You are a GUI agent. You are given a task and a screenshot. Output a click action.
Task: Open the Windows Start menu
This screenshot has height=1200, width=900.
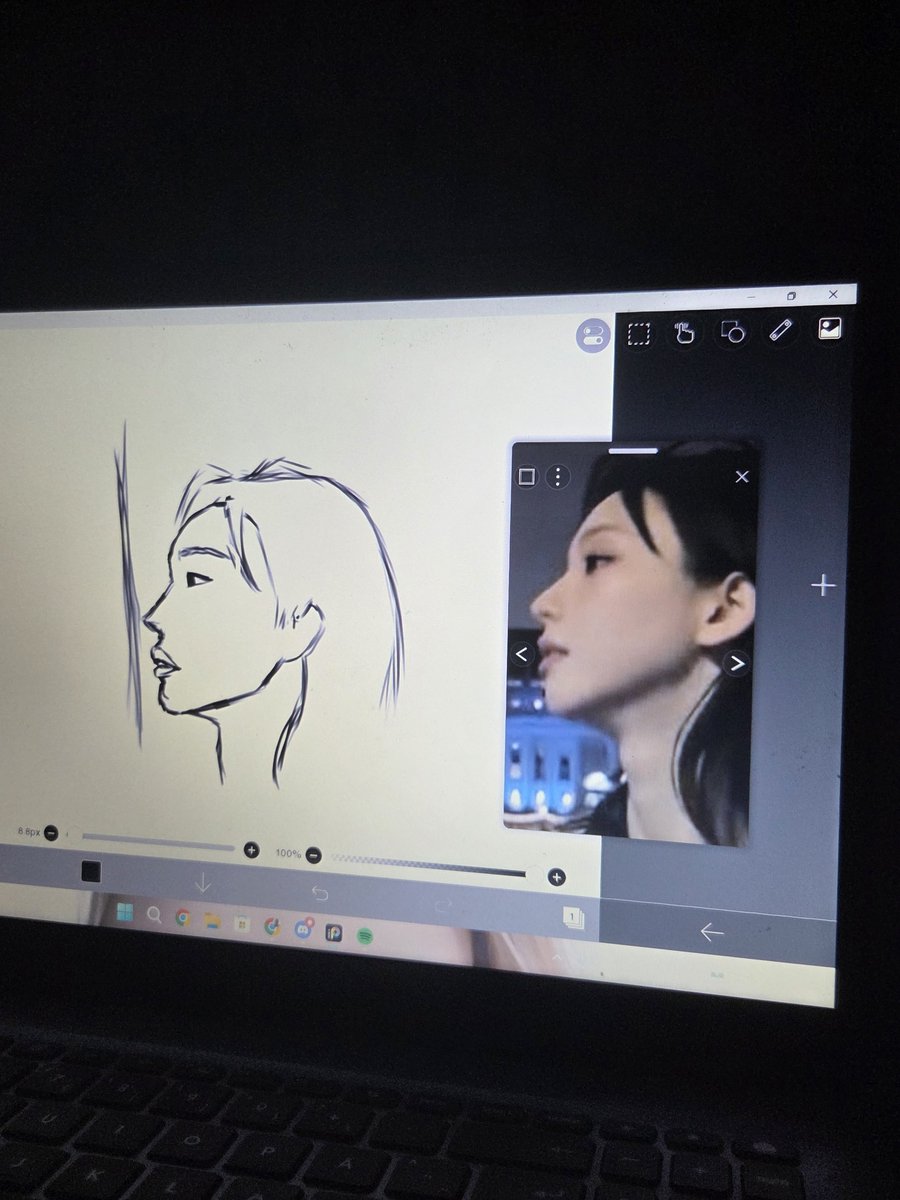(x=125, y=911)
